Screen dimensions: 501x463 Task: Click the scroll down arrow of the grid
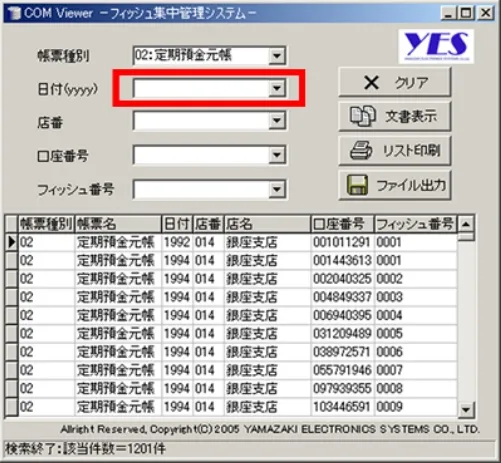coord(466,409)
